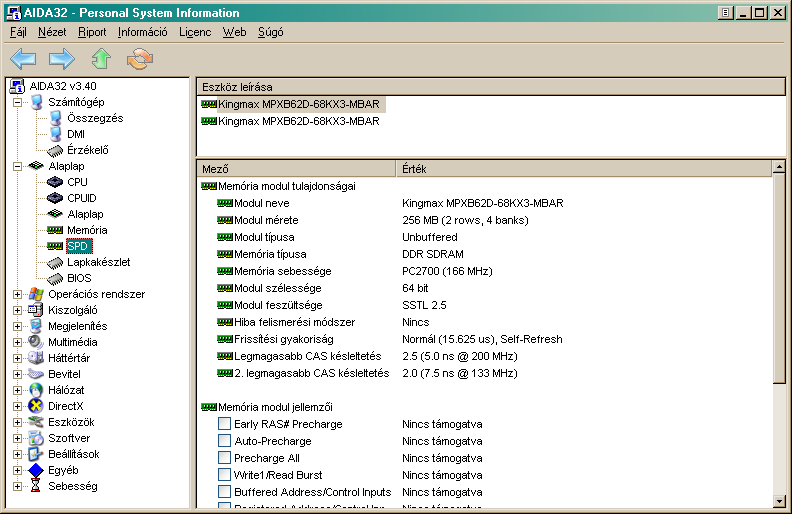Toggle Buffered Address/Control Inputs checkbox
792x514 pixels.
[x=224, y=492]
